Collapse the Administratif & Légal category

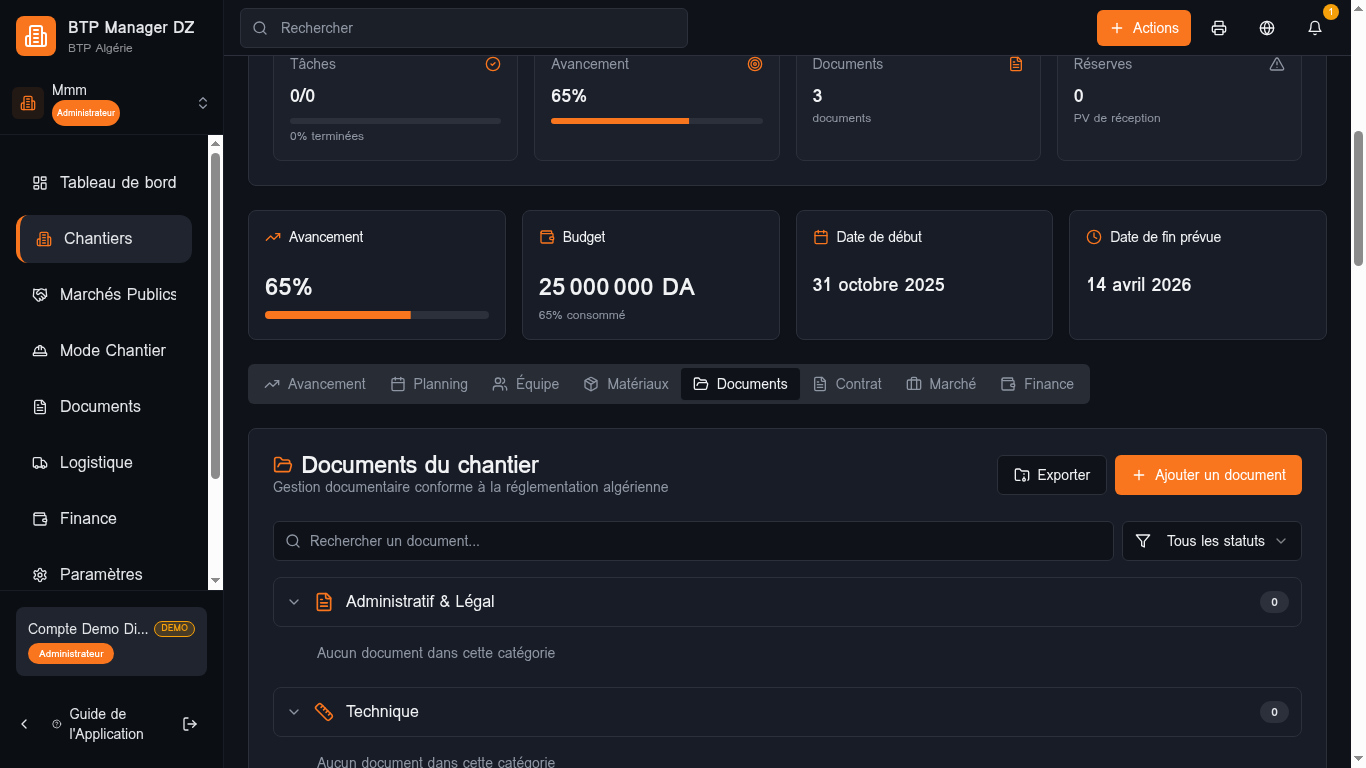tap(294, 602)
